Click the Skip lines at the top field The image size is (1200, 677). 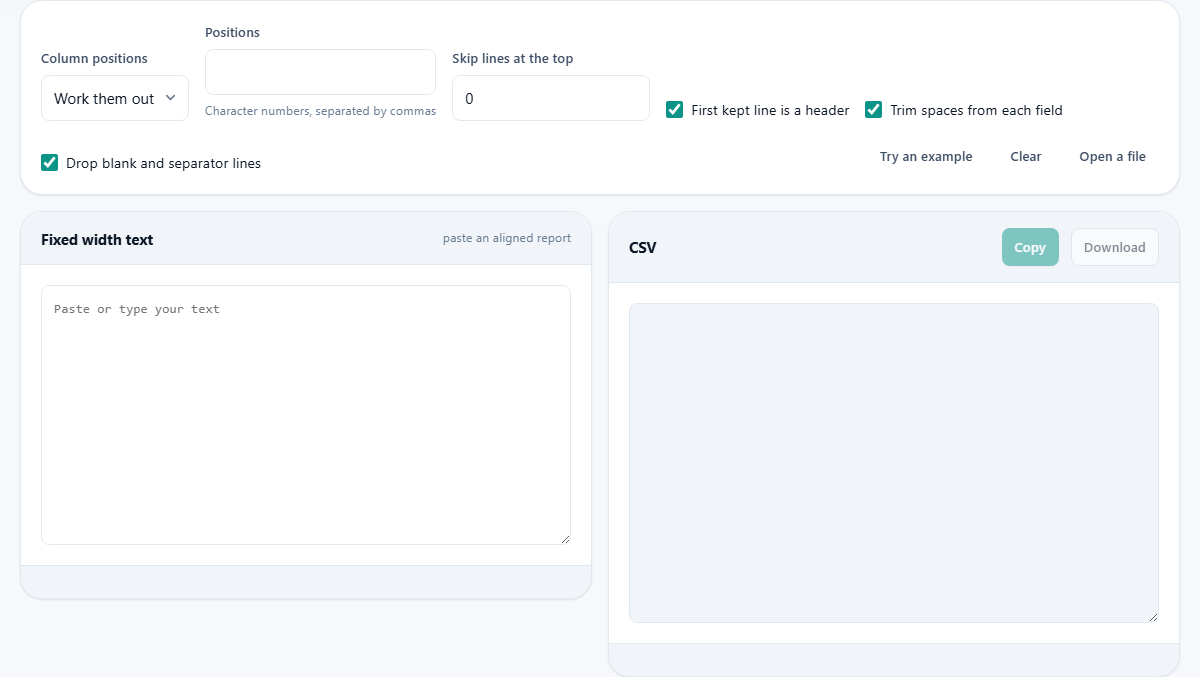pos(551,98)
